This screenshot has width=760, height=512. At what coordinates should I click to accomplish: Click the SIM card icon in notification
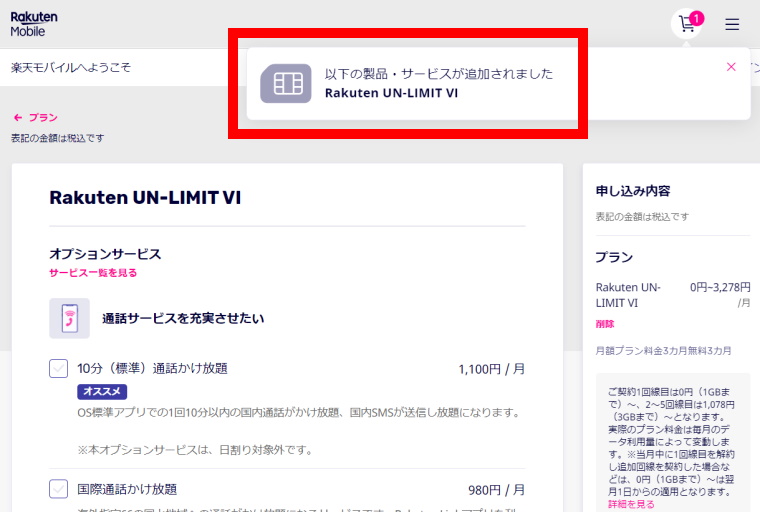(286, 83)
